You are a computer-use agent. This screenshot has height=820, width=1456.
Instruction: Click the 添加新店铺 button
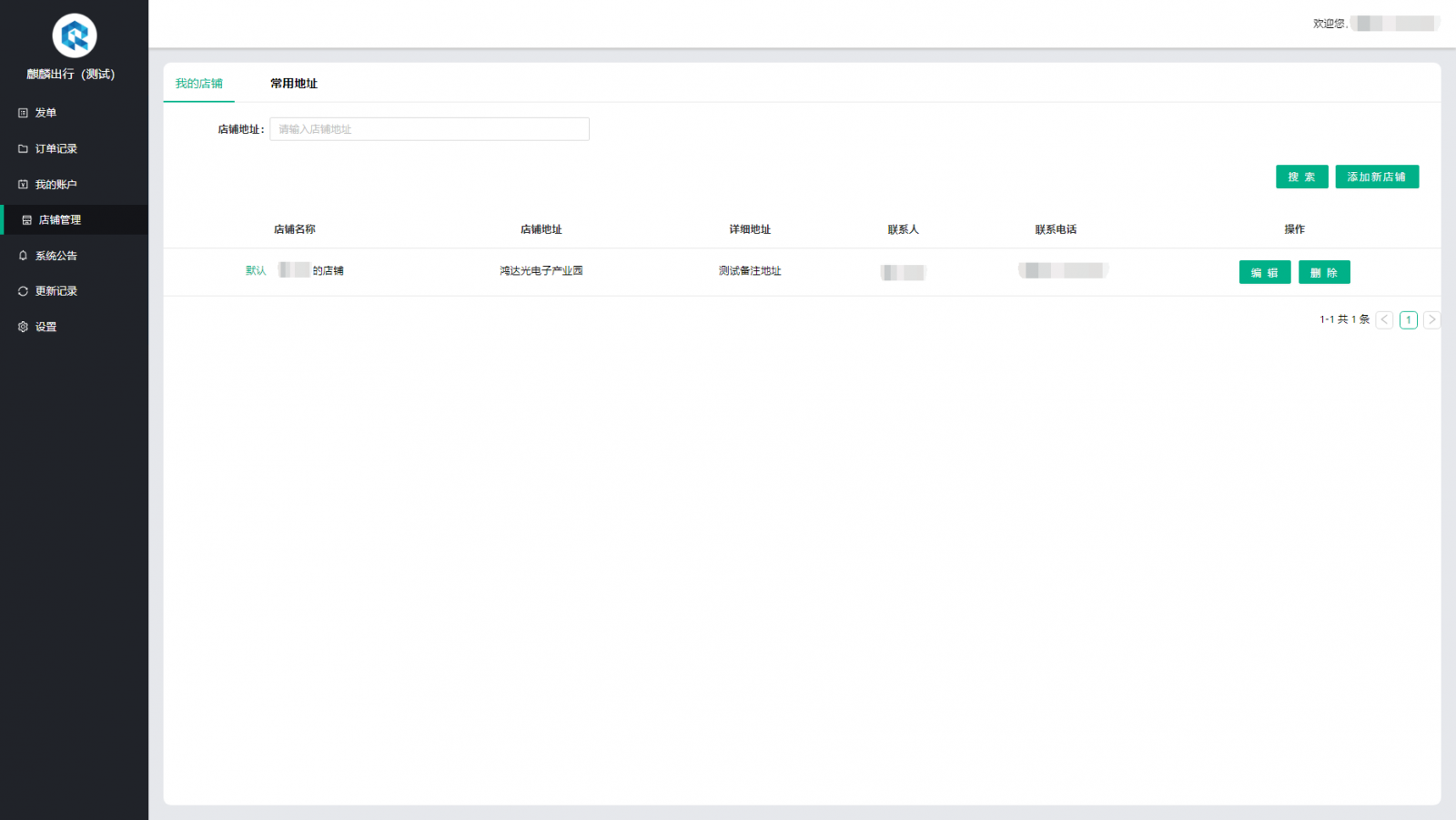coord(1376,177)
